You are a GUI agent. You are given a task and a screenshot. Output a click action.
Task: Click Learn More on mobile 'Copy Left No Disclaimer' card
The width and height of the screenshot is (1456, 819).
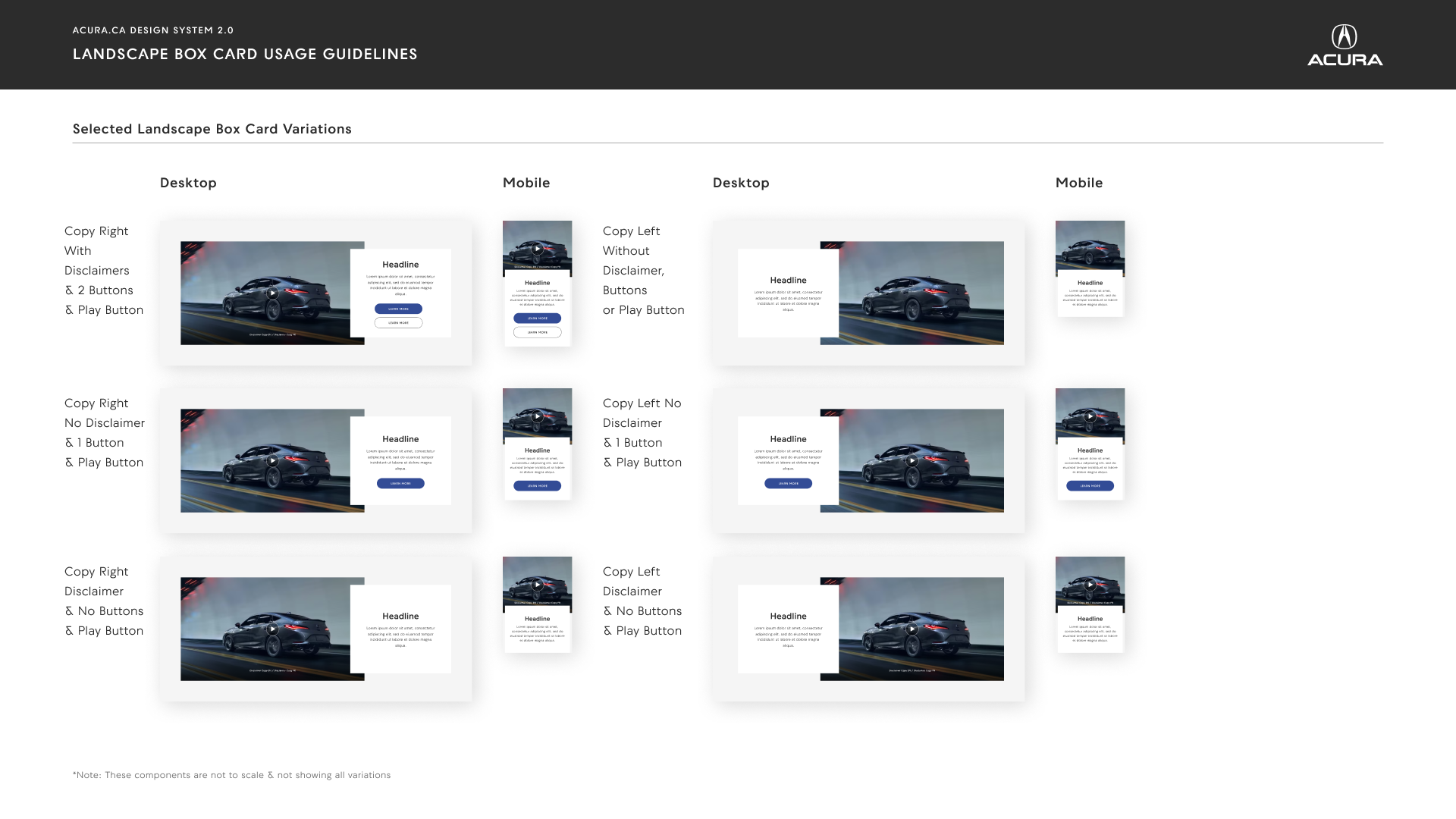[1090, 486]
